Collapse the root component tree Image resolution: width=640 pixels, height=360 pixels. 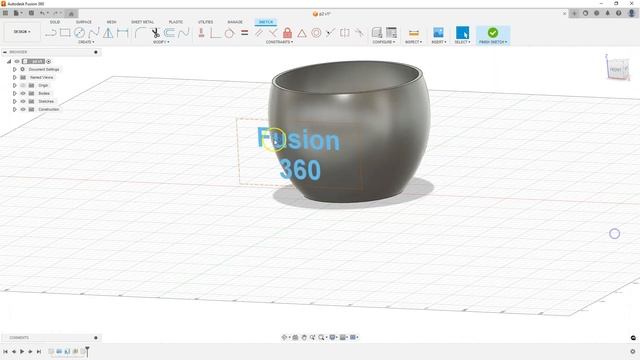click(x=9, y=61)
